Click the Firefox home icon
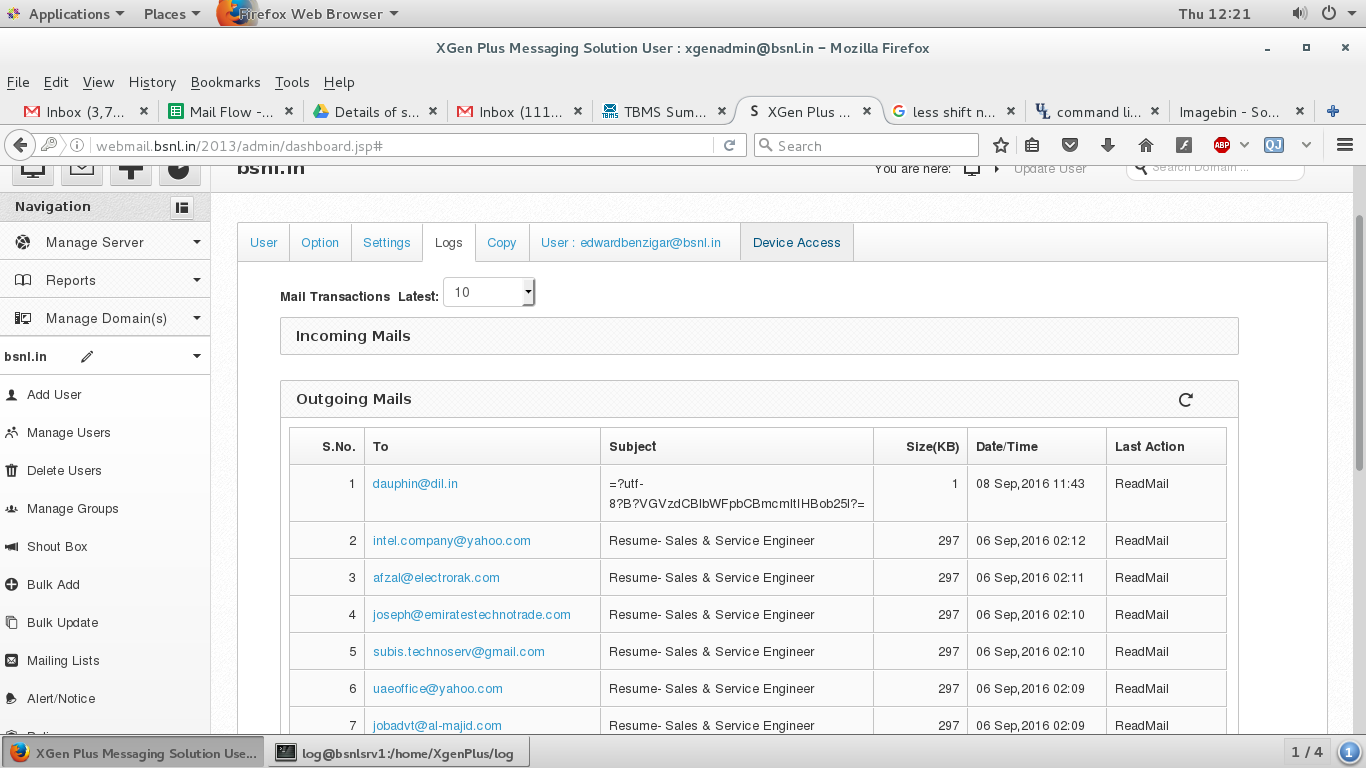This screenshot has width=1366, height=768. (x=1146, y=145)
